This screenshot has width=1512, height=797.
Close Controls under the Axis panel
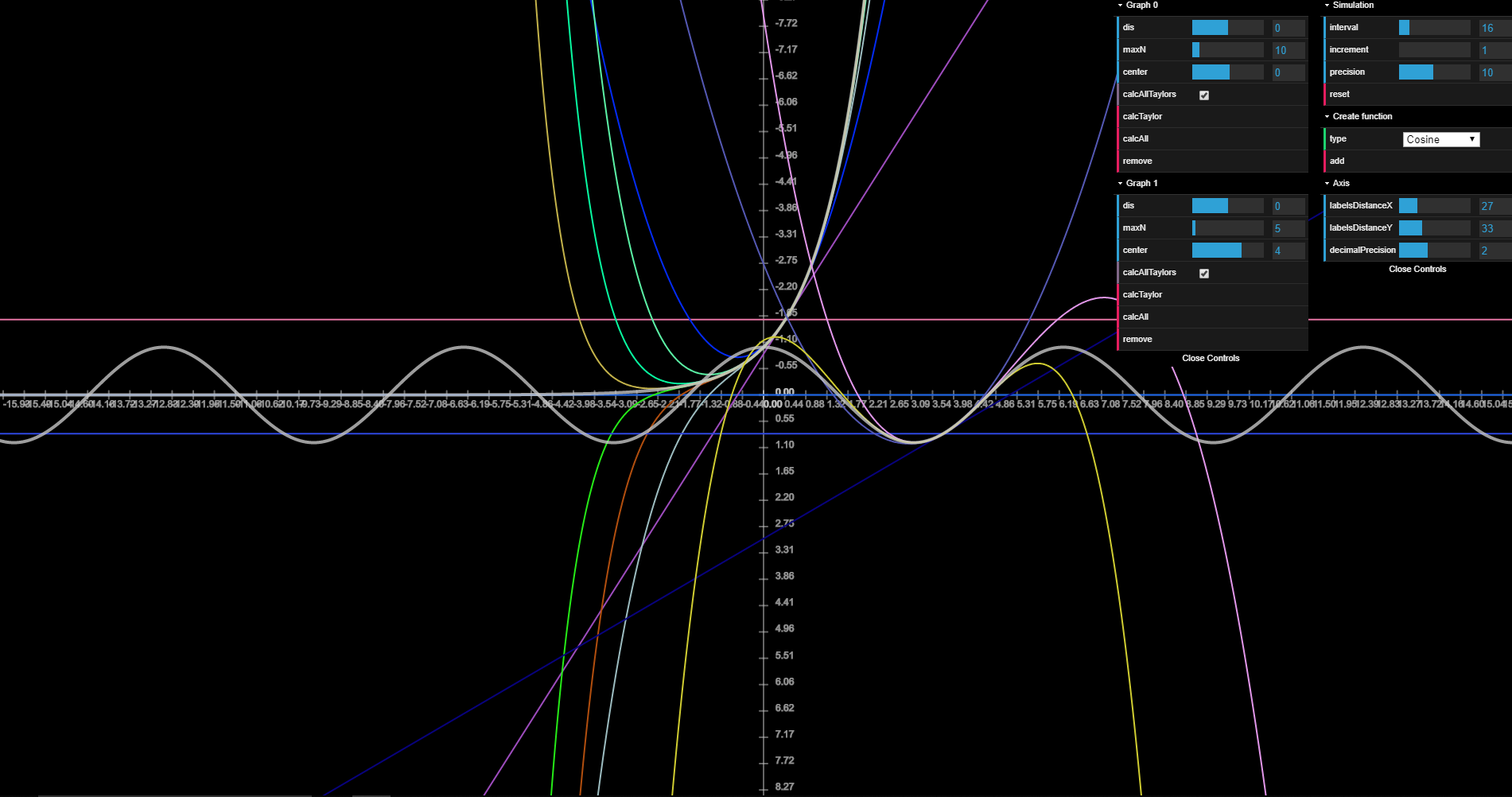[1417, 269]
